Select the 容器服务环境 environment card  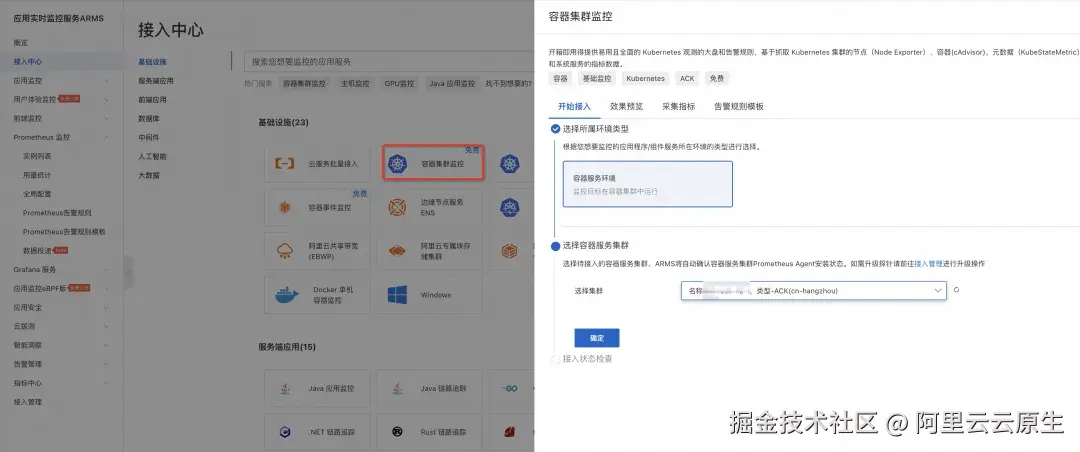tap(647, 184)
